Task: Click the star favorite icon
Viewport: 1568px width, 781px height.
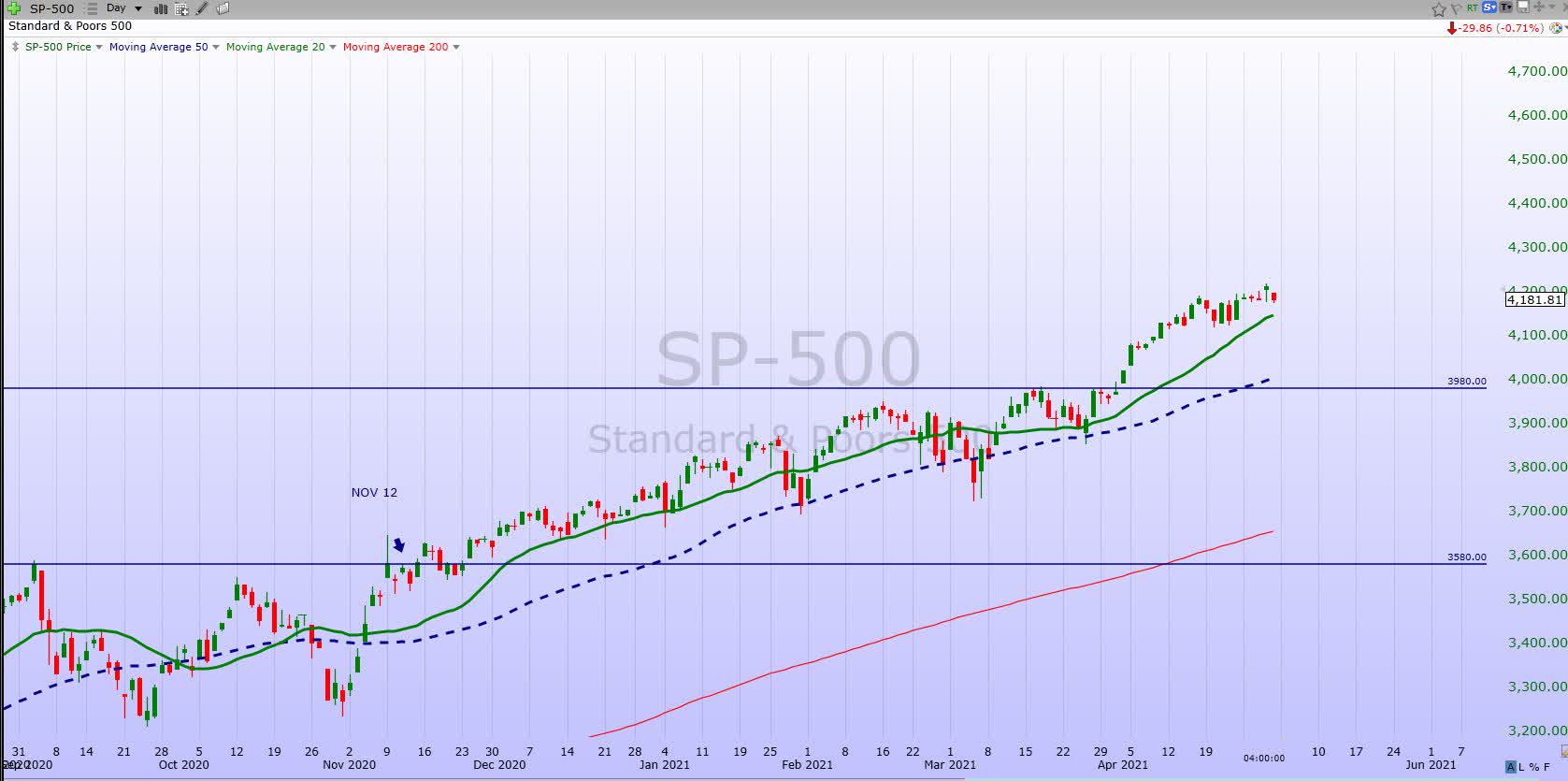Action: [1439, 9]
